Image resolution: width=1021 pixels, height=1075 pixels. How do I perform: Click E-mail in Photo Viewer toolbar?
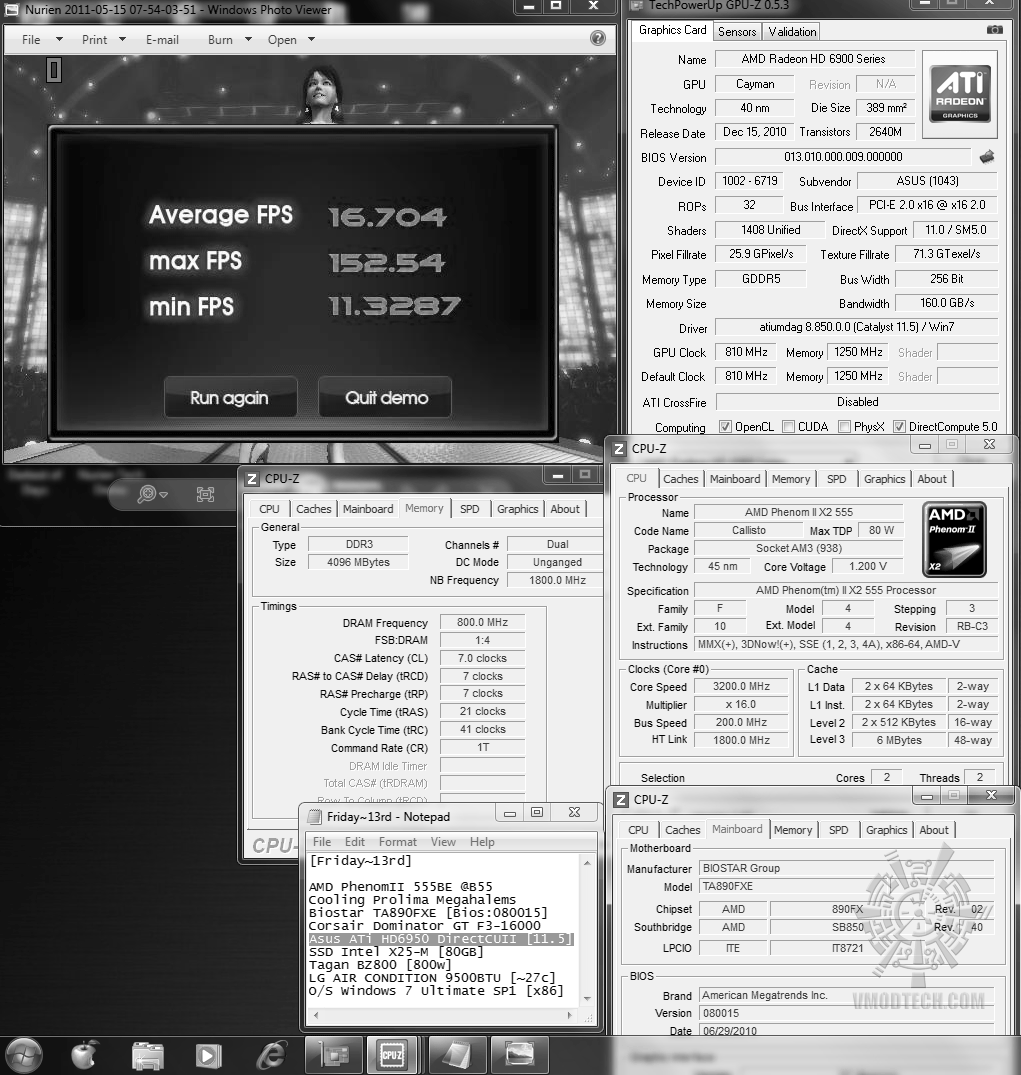pos(162,40)
